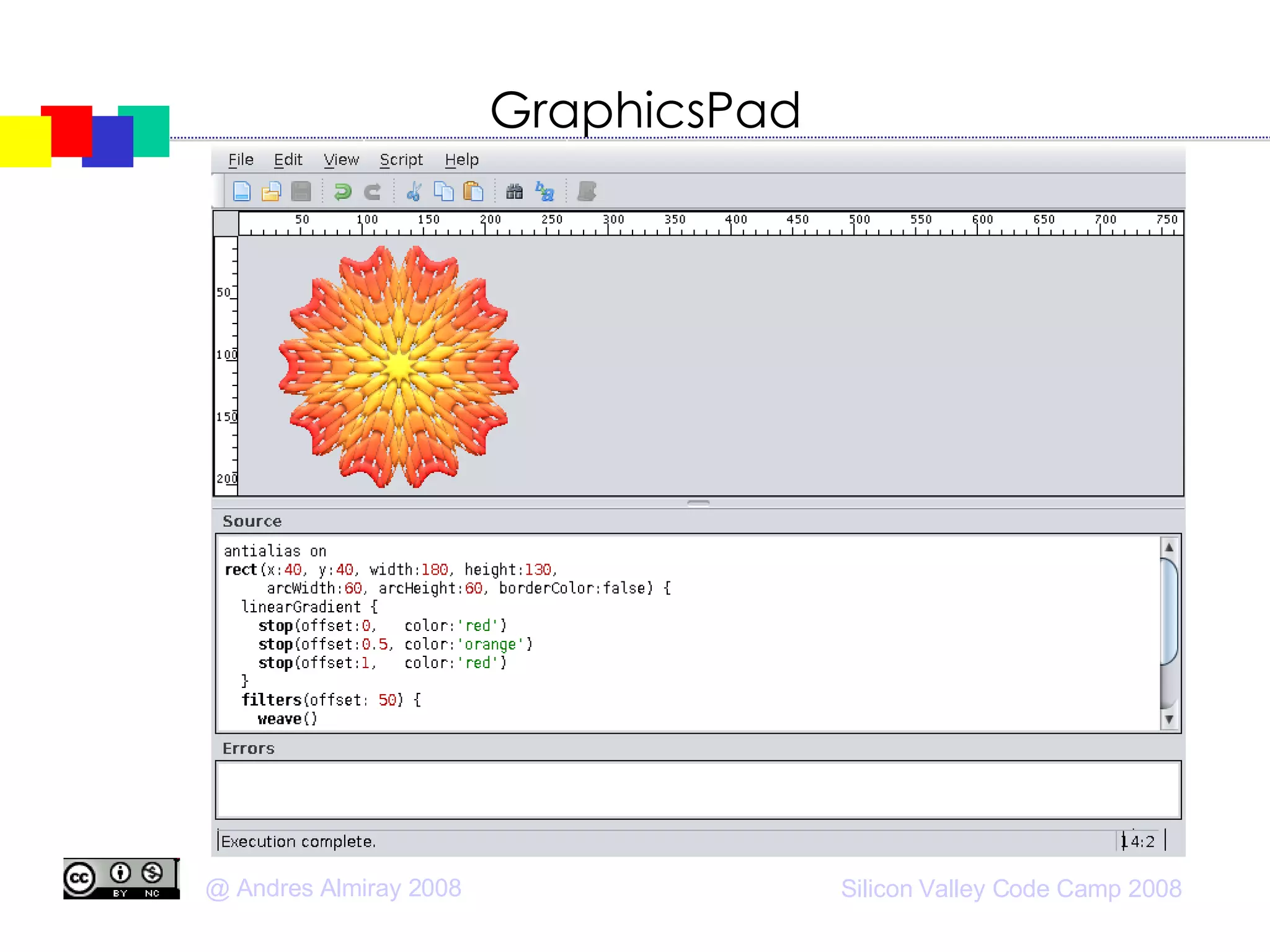
Task: Click the Source editor scroll down arrow
Action: click(x=1169, y=720)
